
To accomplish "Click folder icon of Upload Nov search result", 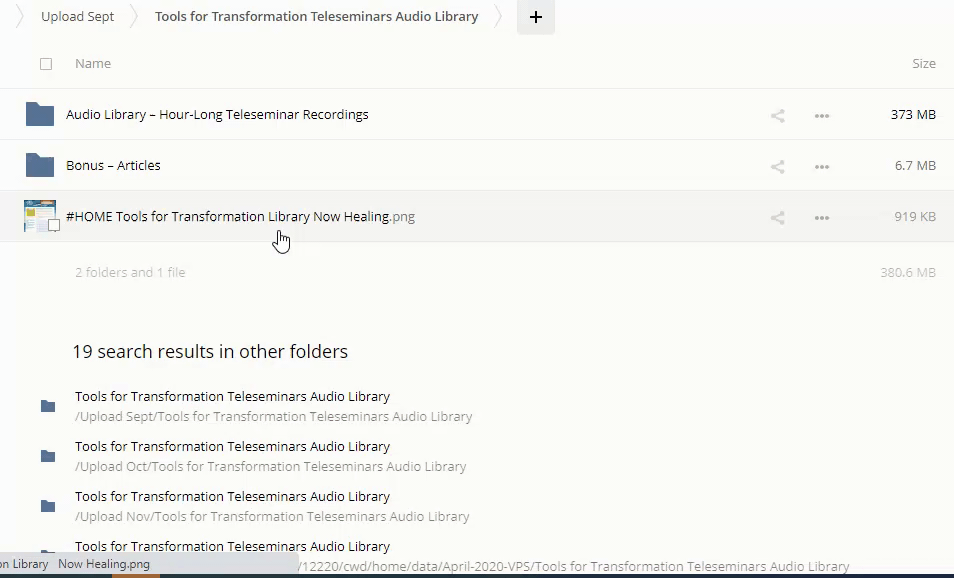I will pos(48,506).
